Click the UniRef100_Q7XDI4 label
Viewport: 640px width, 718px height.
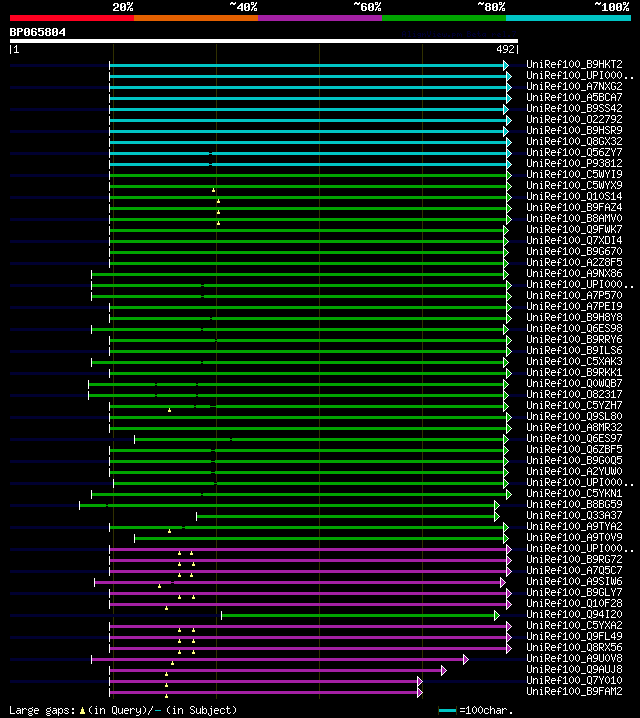[574, 240]
